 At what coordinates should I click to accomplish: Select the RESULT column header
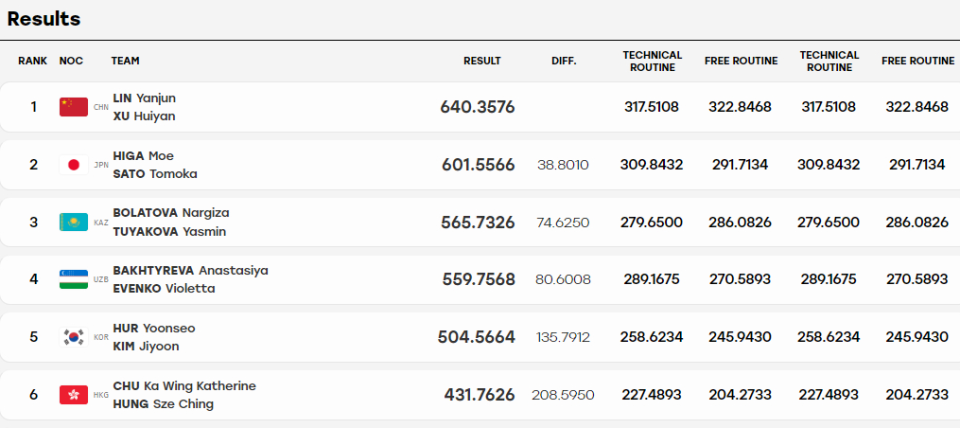click(482, 61)
